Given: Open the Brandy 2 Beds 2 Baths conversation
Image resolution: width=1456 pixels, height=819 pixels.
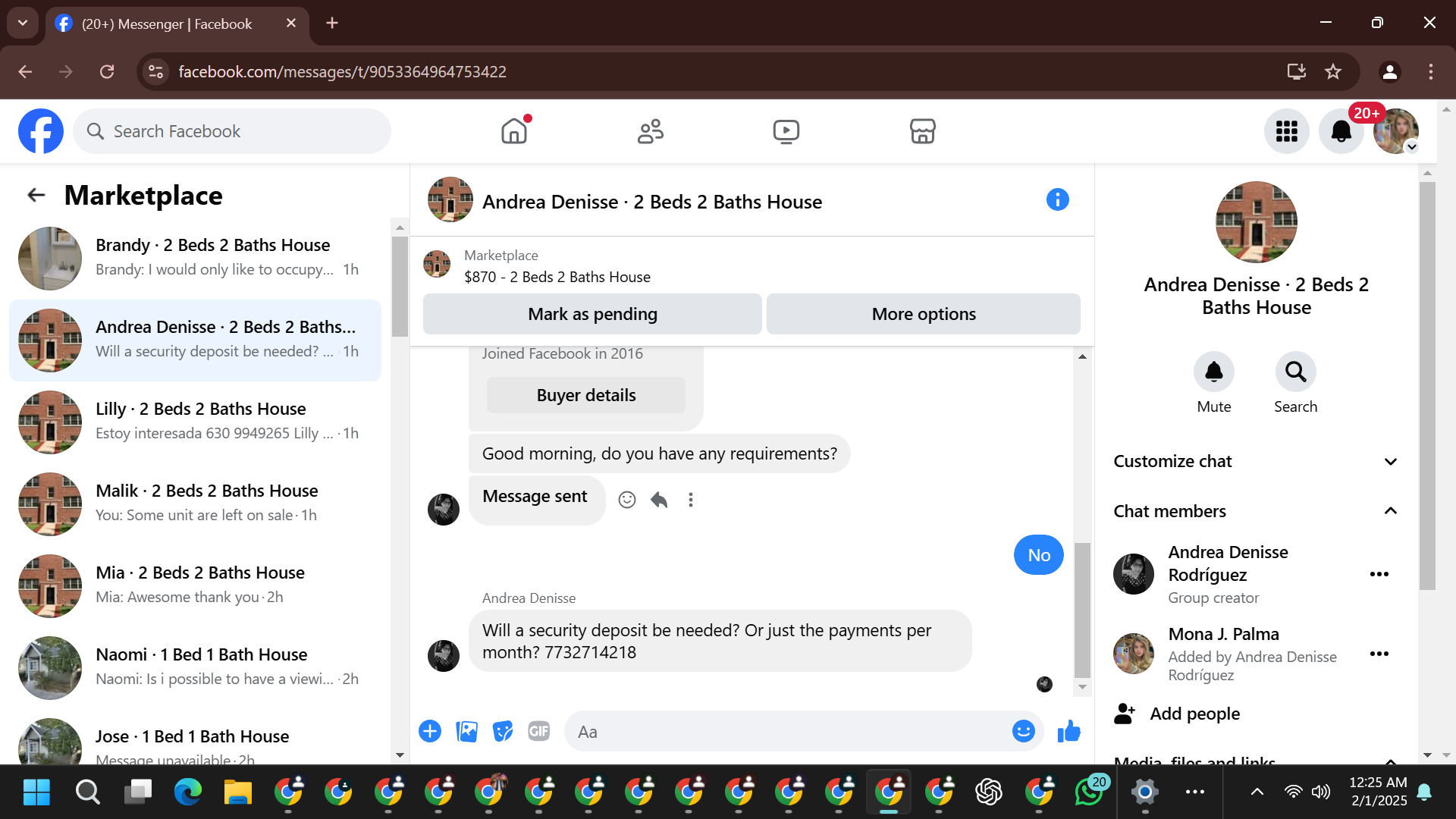Looking at the screenshot, I should [x=196, y=258].
